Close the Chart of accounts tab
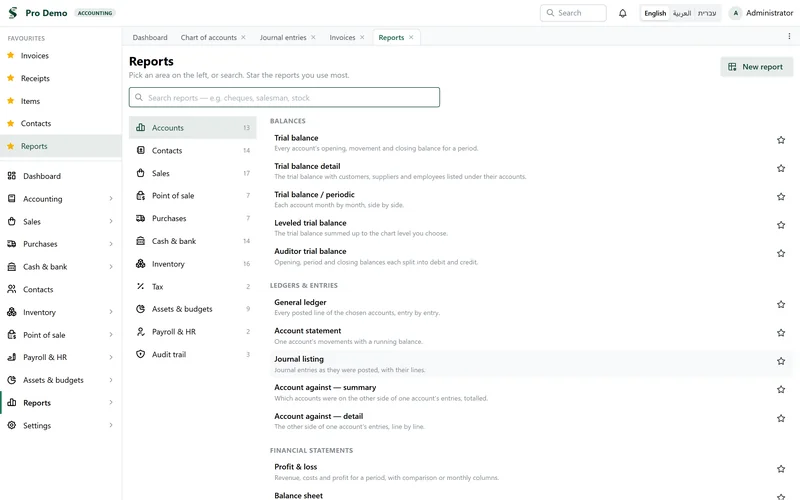The height and width of the screenshot is (500, 800). tap(243, 37)
